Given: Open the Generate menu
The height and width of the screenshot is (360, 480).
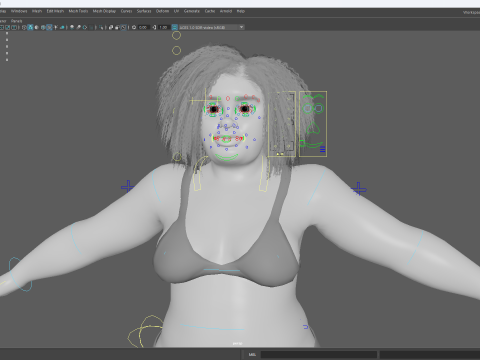Looking at the screenshot, I should [x=192, y=11].
